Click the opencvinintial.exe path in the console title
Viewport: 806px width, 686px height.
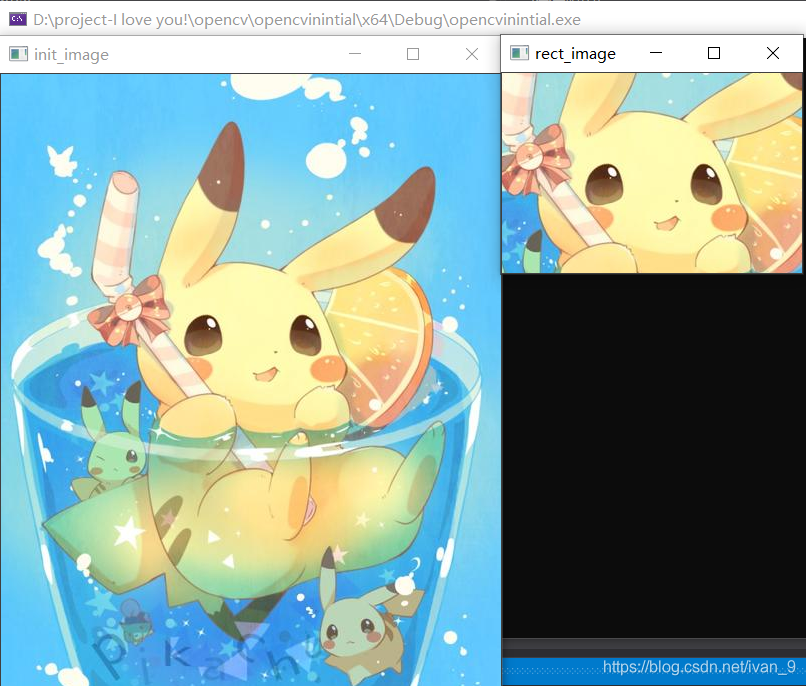(307, 20)
